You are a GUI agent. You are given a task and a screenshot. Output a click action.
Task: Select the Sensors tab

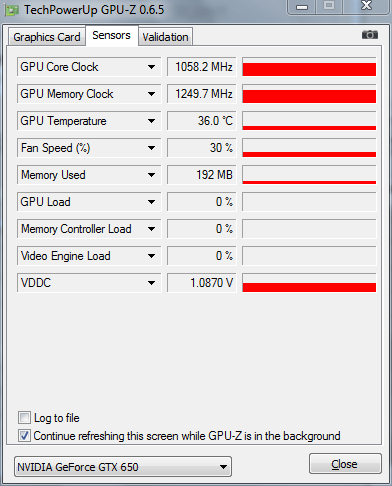pyautogui.click(x=111, y=35)
